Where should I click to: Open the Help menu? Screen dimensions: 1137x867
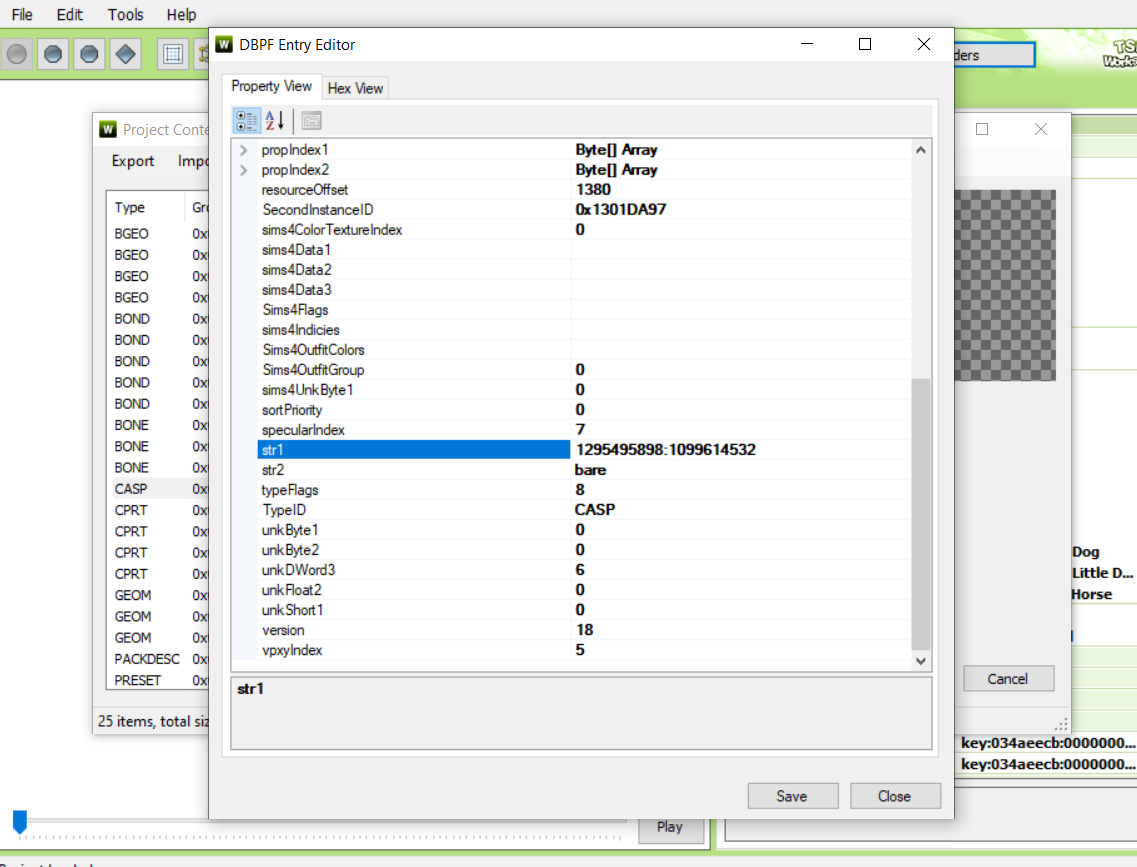[x=181, y=14]
